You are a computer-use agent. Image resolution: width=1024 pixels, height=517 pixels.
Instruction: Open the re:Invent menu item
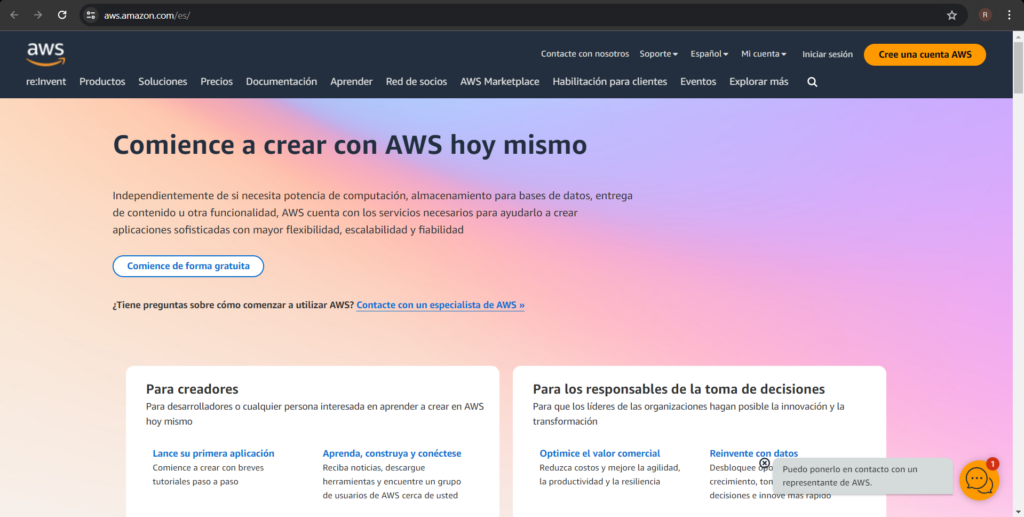tap(46, 82)
